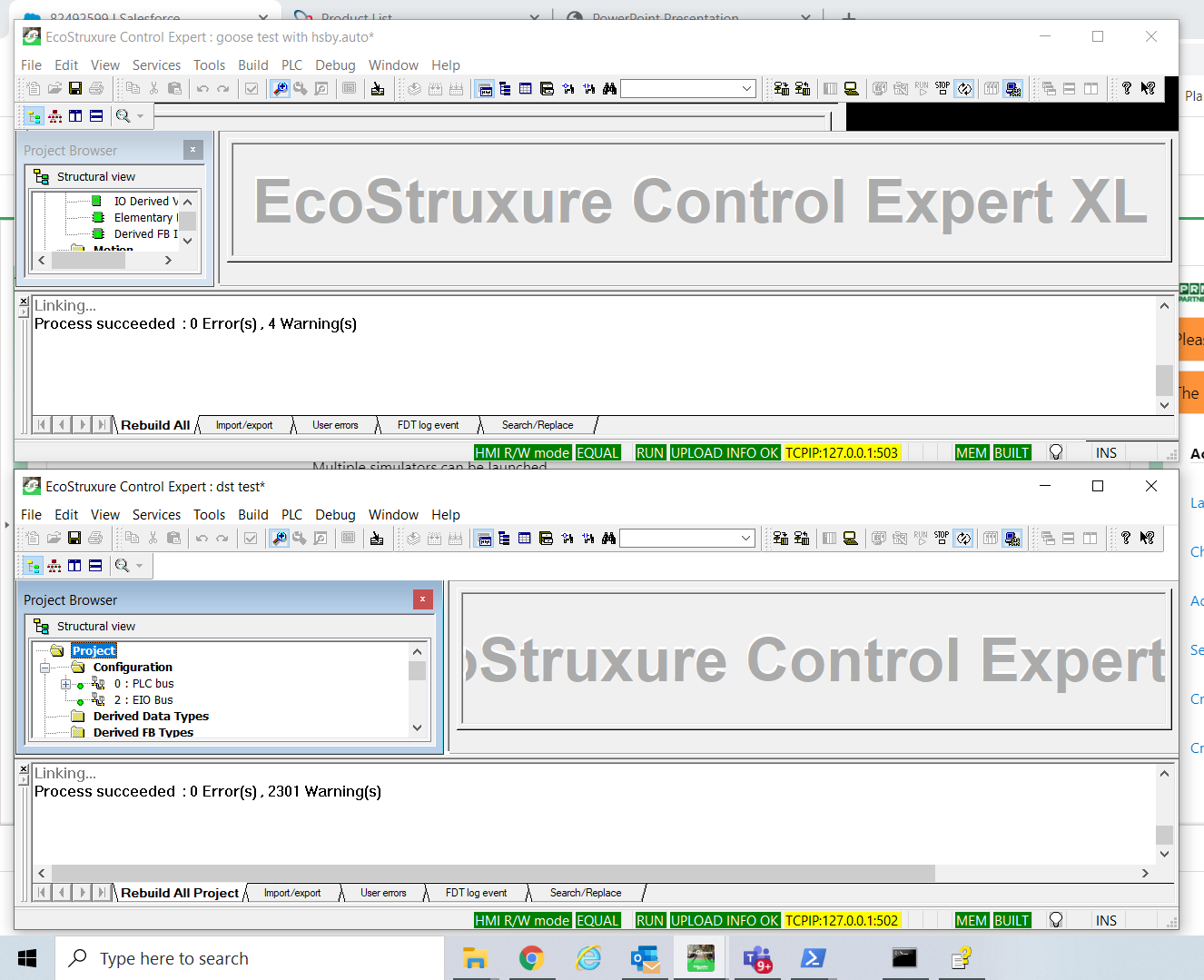Collapse the Configuration node in dst test tree

44,668
